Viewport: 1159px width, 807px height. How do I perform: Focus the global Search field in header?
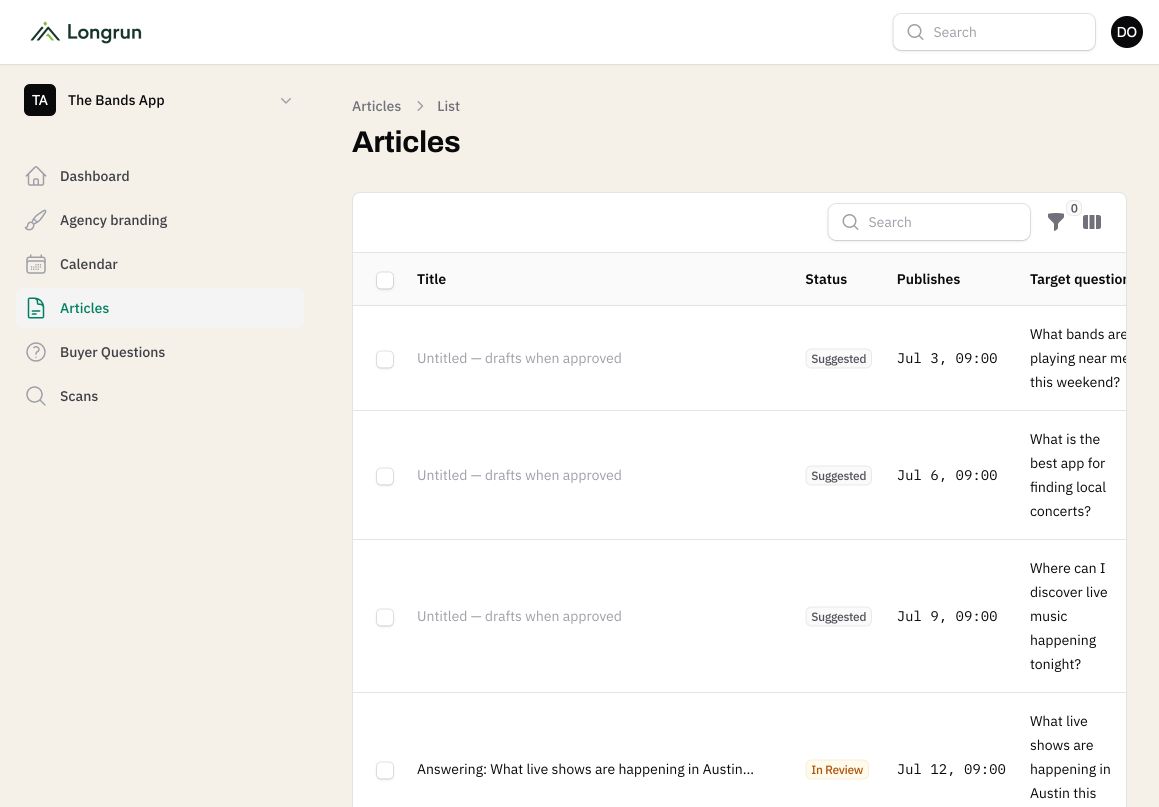coord(993,32)
